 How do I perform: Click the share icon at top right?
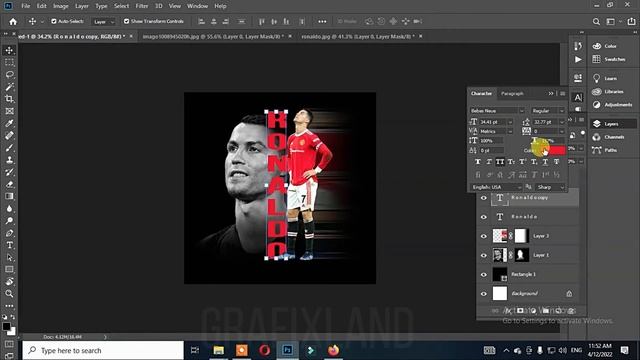[x=631, y=22]
